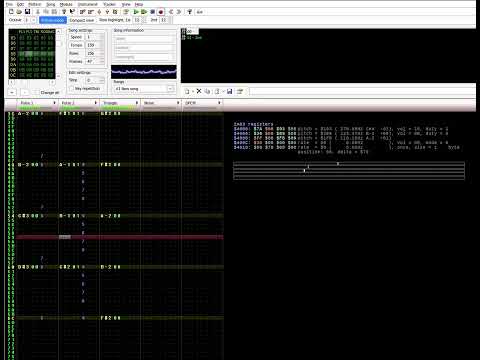Tick the Change all checkbox
The height and width of the screenshot is (360, 480).
coord(36,92)
